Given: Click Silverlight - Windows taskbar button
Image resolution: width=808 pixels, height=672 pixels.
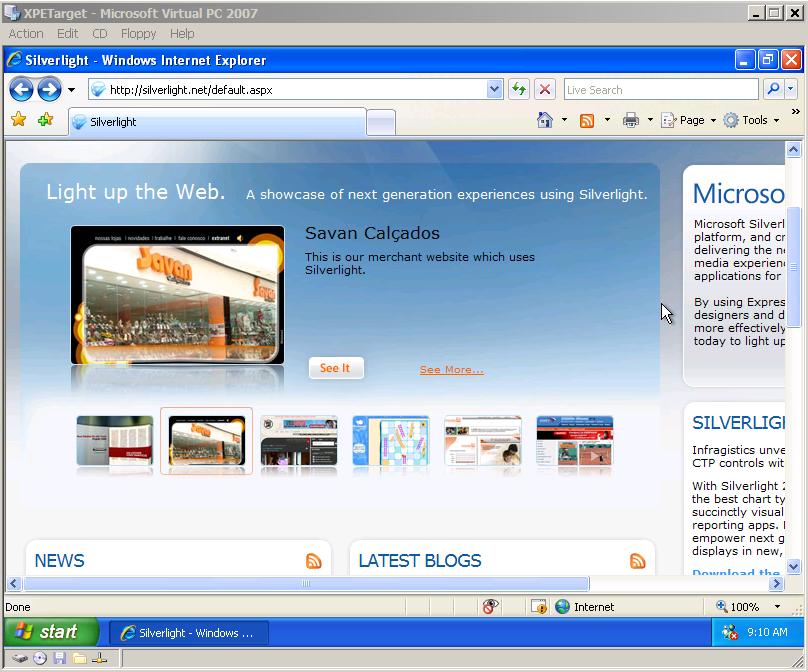Looking at the screenshot, I should coord(189,633).
